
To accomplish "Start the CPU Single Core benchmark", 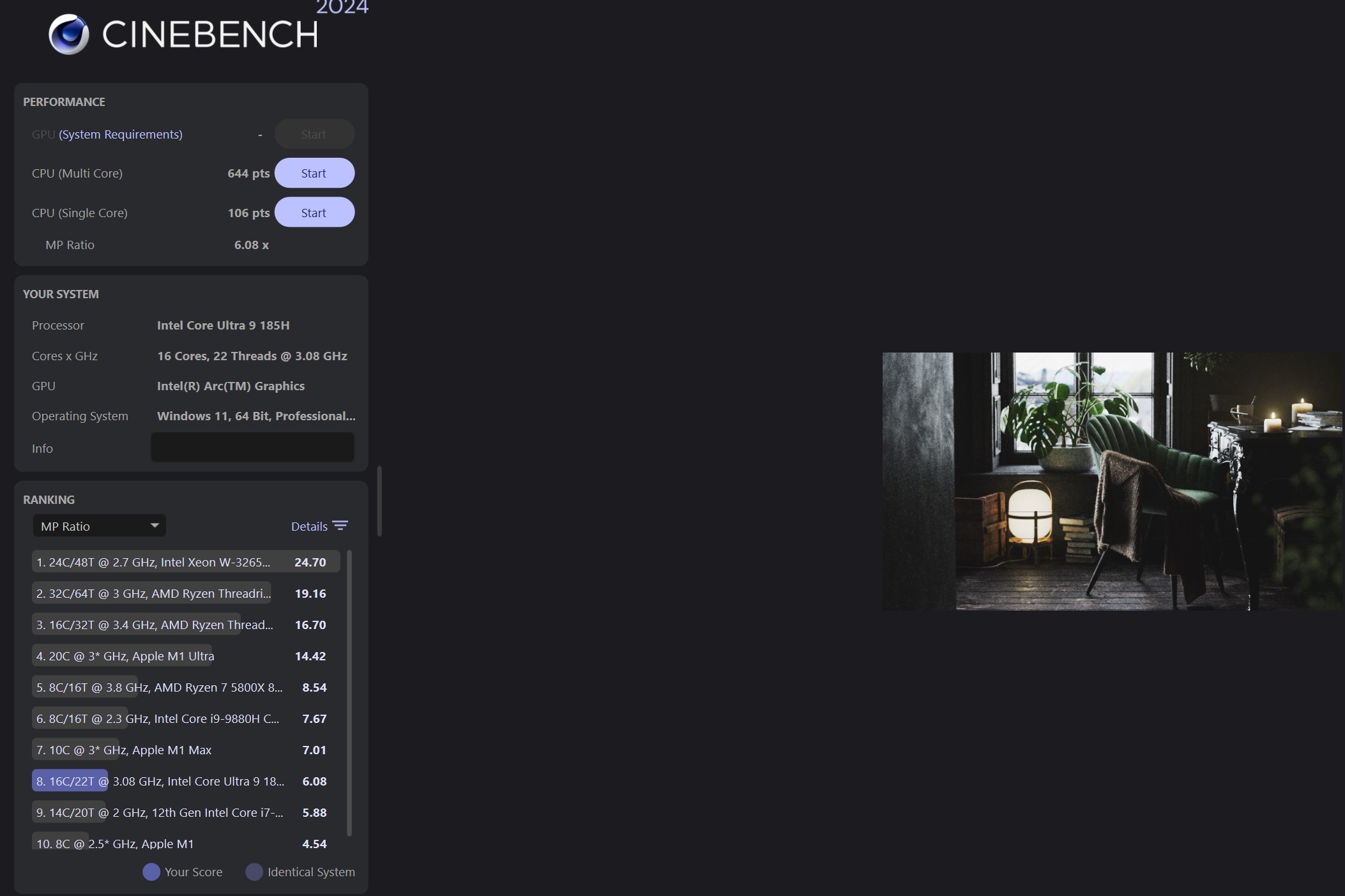I will coord(314,213).
